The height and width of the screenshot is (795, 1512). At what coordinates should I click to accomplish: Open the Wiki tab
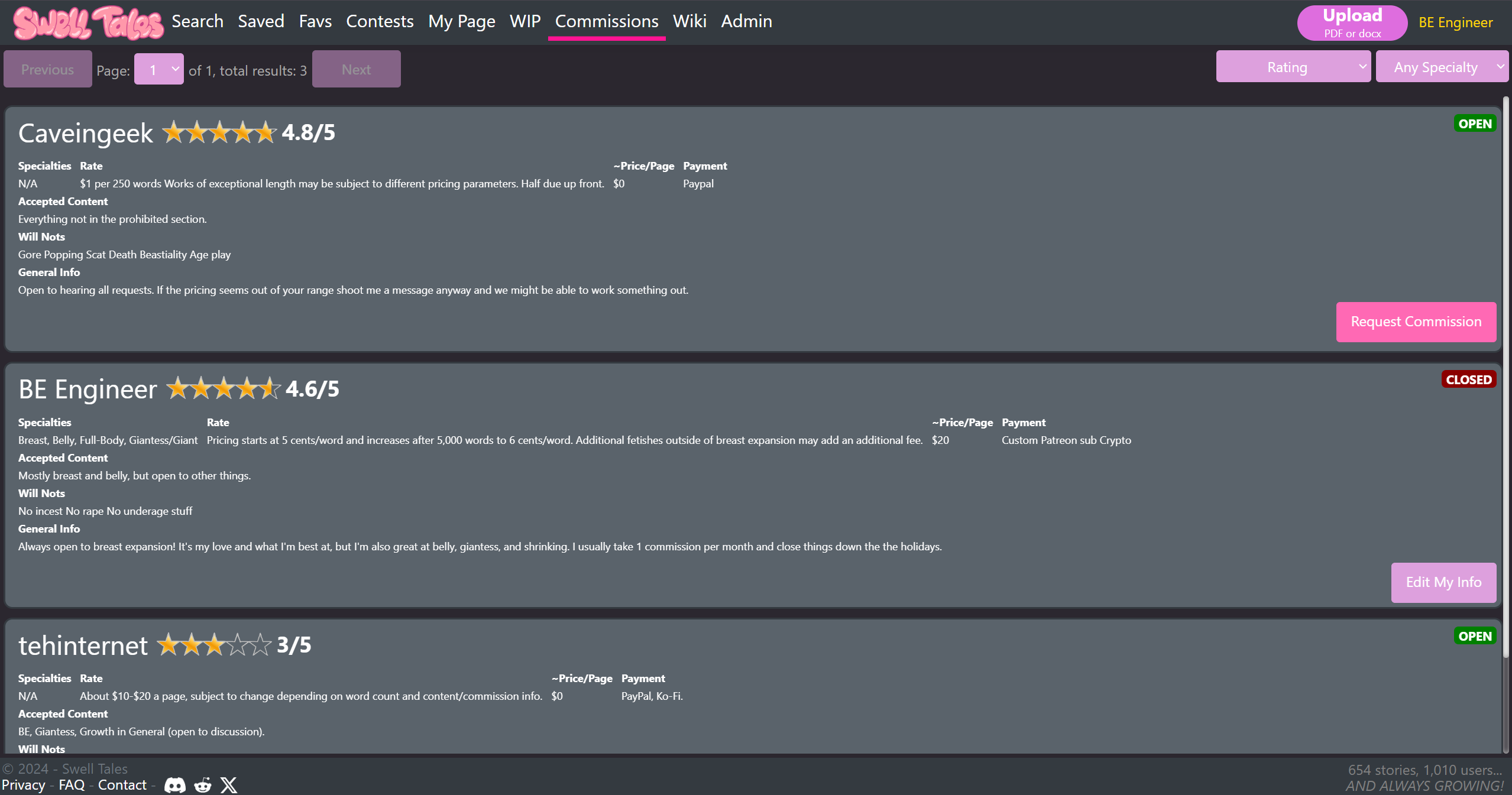click(x=689, y=21)
